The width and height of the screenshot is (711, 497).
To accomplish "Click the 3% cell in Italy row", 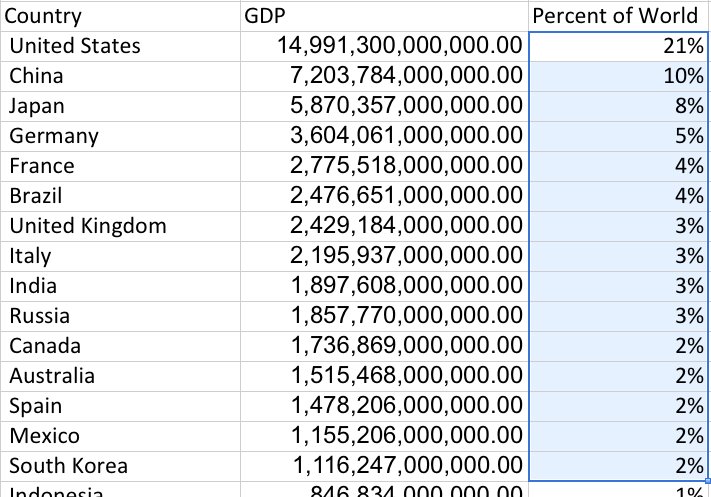I will pos(618,256).
